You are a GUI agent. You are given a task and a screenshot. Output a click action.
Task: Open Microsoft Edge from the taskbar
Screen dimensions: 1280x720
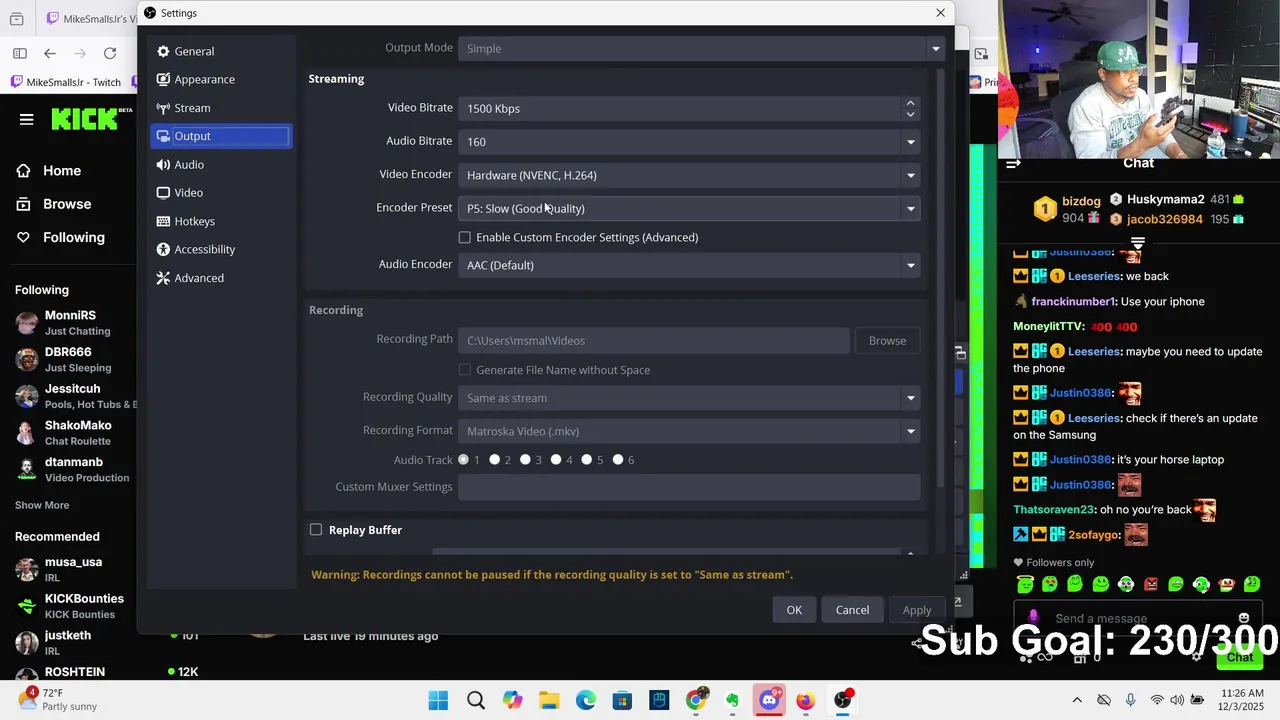tap(585, 700)
